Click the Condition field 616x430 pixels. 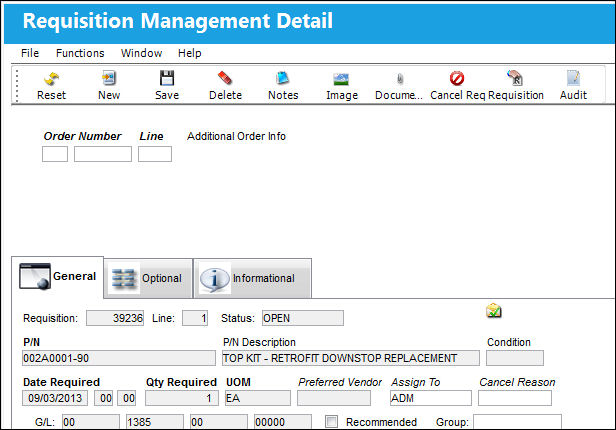click(x=515, y=358)
